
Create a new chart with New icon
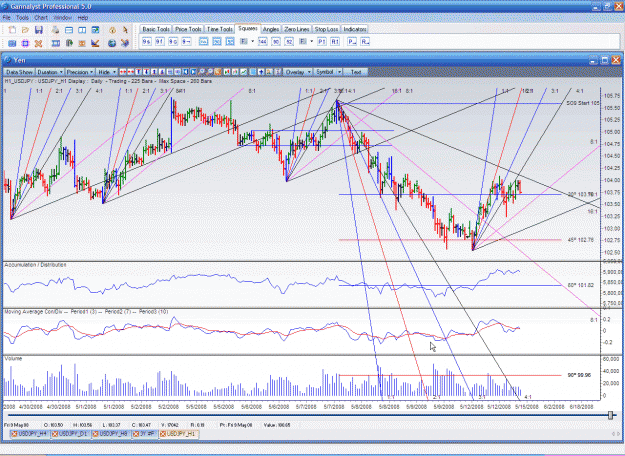(12, 30)
